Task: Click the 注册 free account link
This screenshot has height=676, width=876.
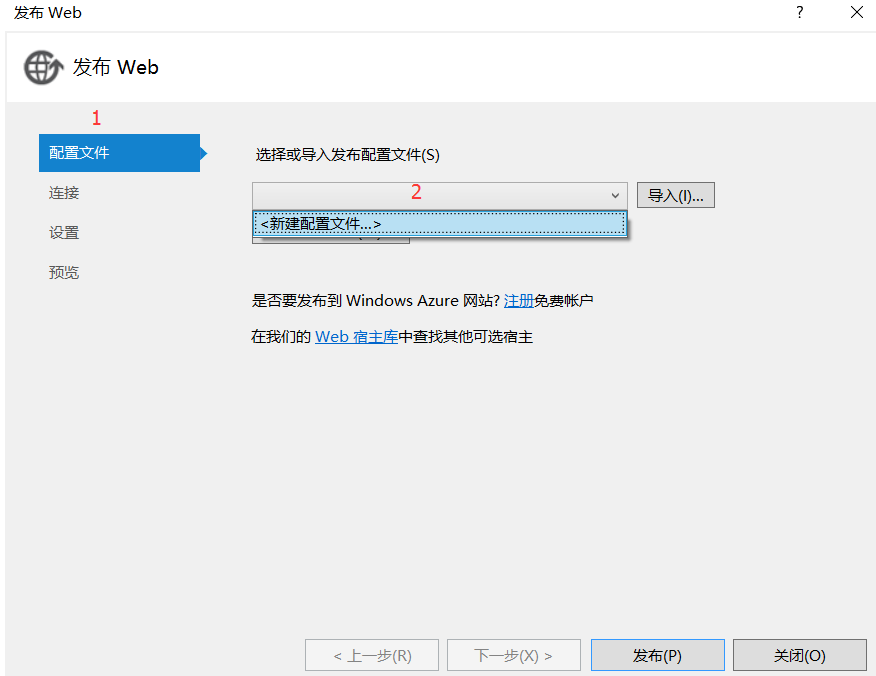Action: (519, 300)
